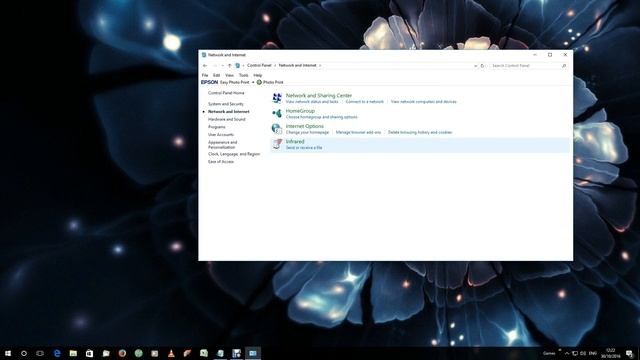Launch VLC media player from taskbar
The width and height of the screenshot is (640, 360).
(x=171, y=353)
